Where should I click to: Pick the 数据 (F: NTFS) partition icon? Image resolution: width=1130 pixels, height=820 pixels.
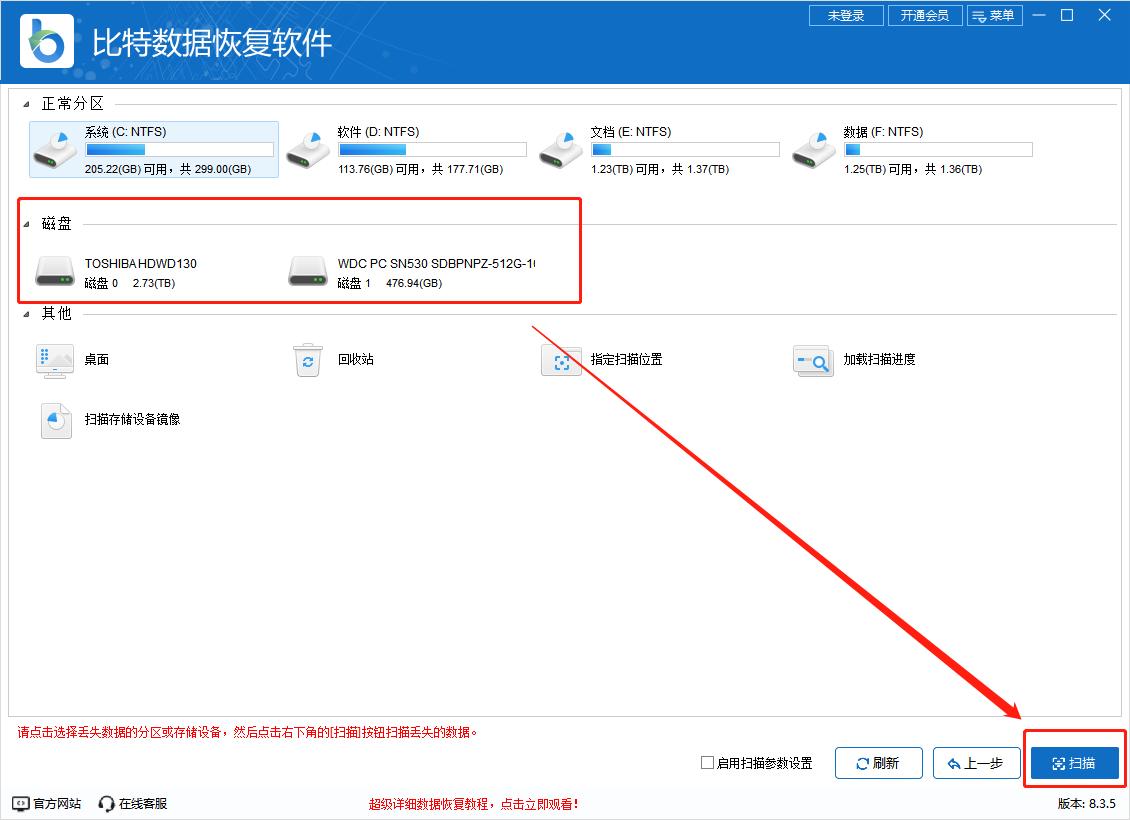coord(814,149)
